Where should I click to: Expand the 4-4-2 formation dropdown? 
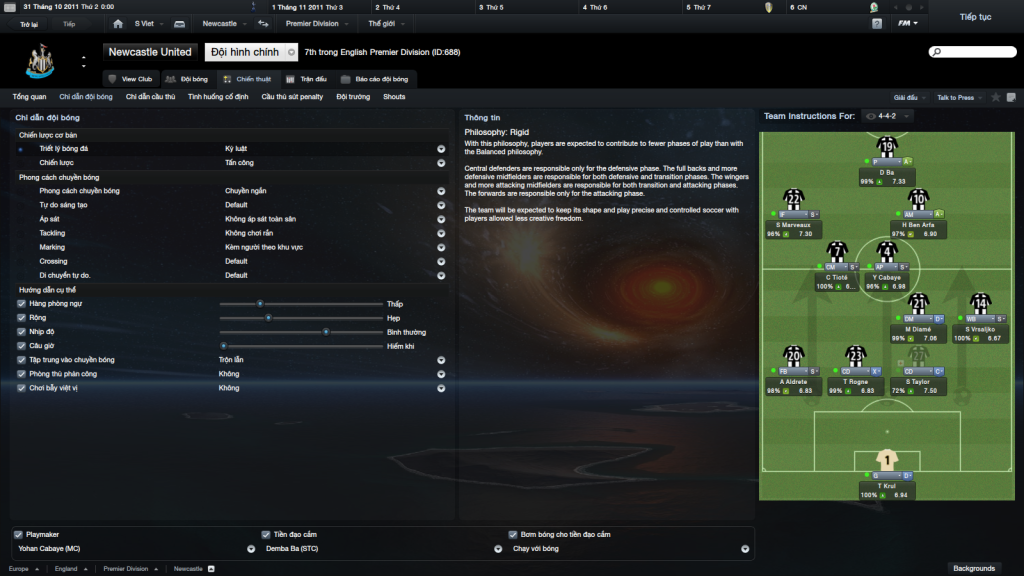(x=887, y=116)
